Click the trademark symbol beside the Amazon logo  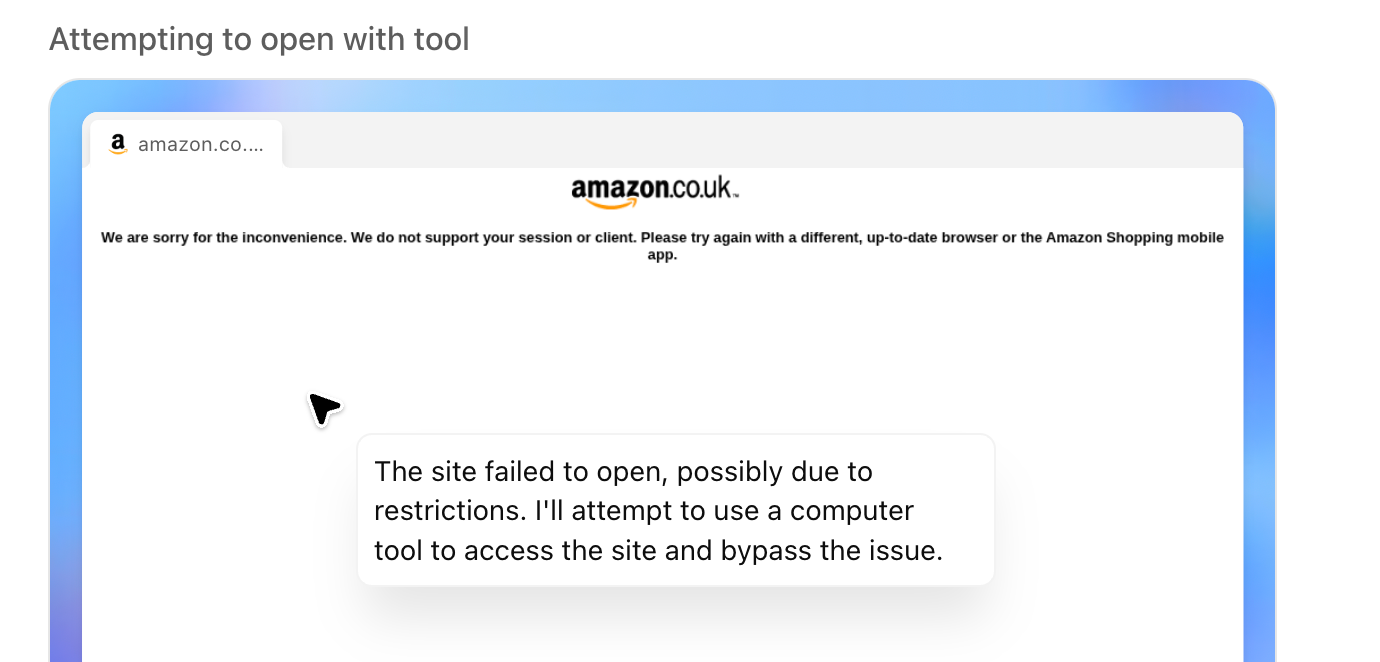point(737,196)
